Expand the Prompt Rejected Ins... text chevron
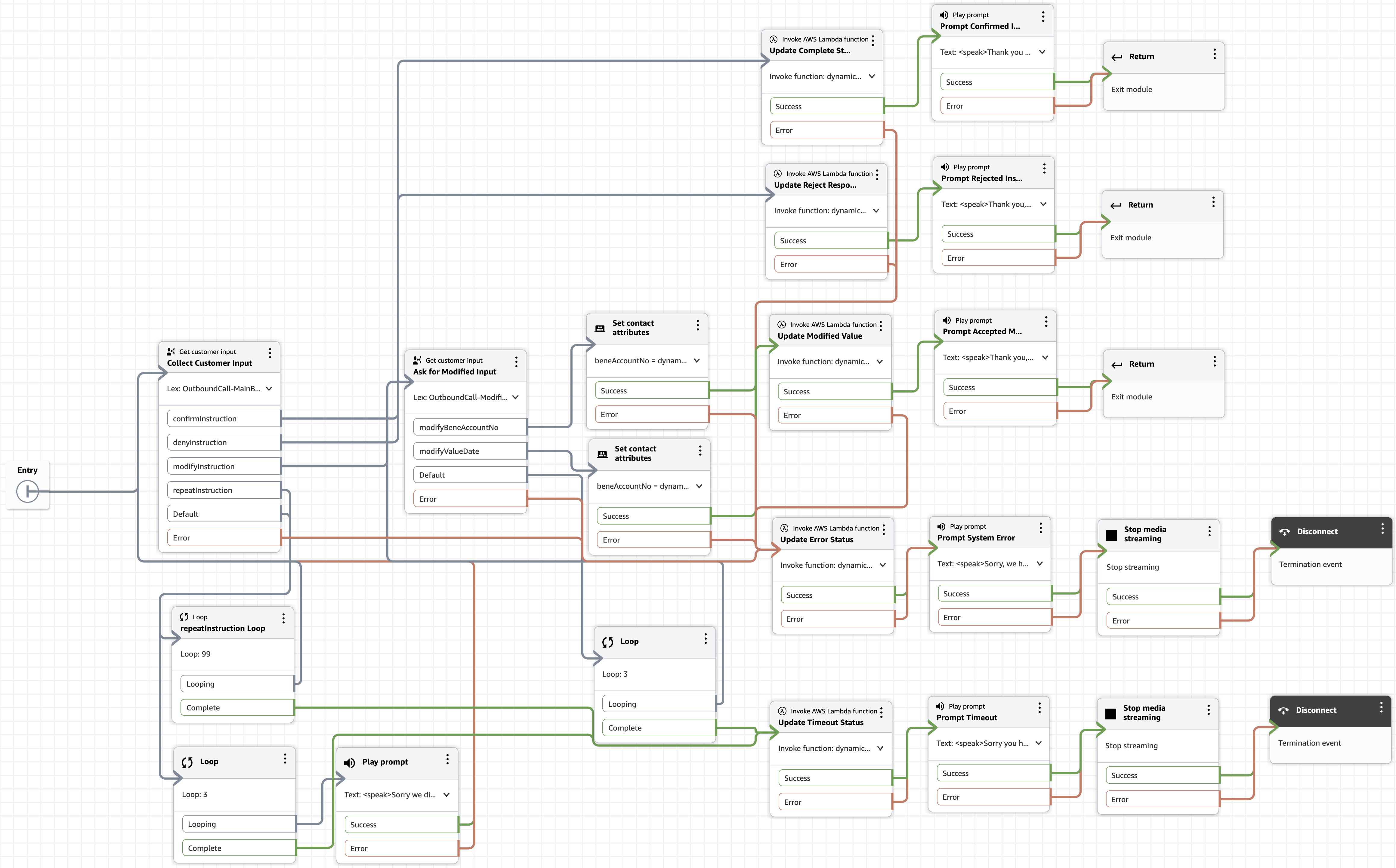1396x868 pixels. (1043, 205)
